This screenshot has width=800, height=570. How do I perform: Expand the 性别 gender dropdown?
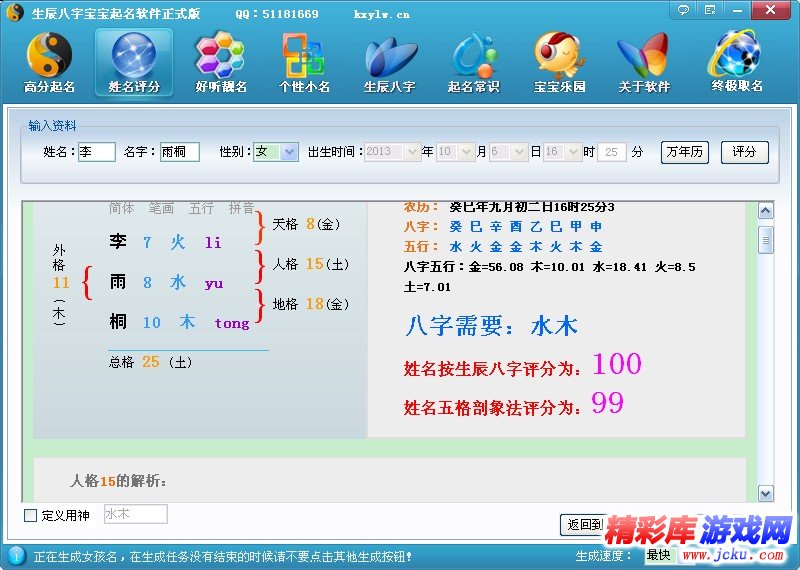pos(289,152)
